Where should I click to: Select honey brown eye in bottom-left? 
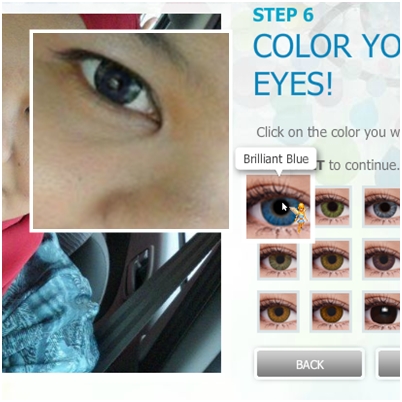tap(278, 312)
